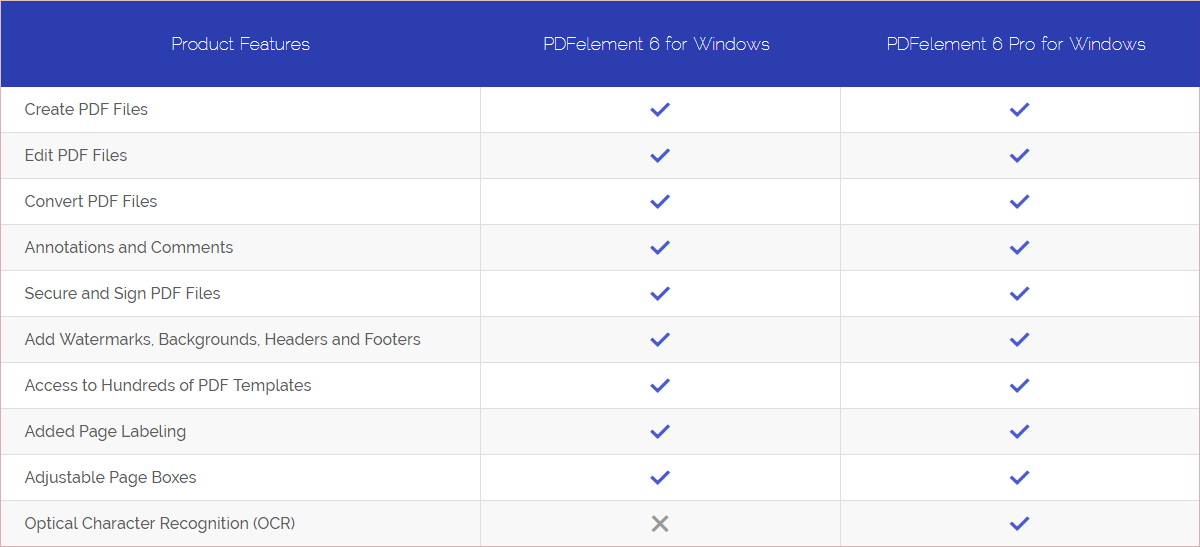Screen dimensions: 1200x547
Task: Click Secure and Sign checkmark for standard version
Action: 660,294
